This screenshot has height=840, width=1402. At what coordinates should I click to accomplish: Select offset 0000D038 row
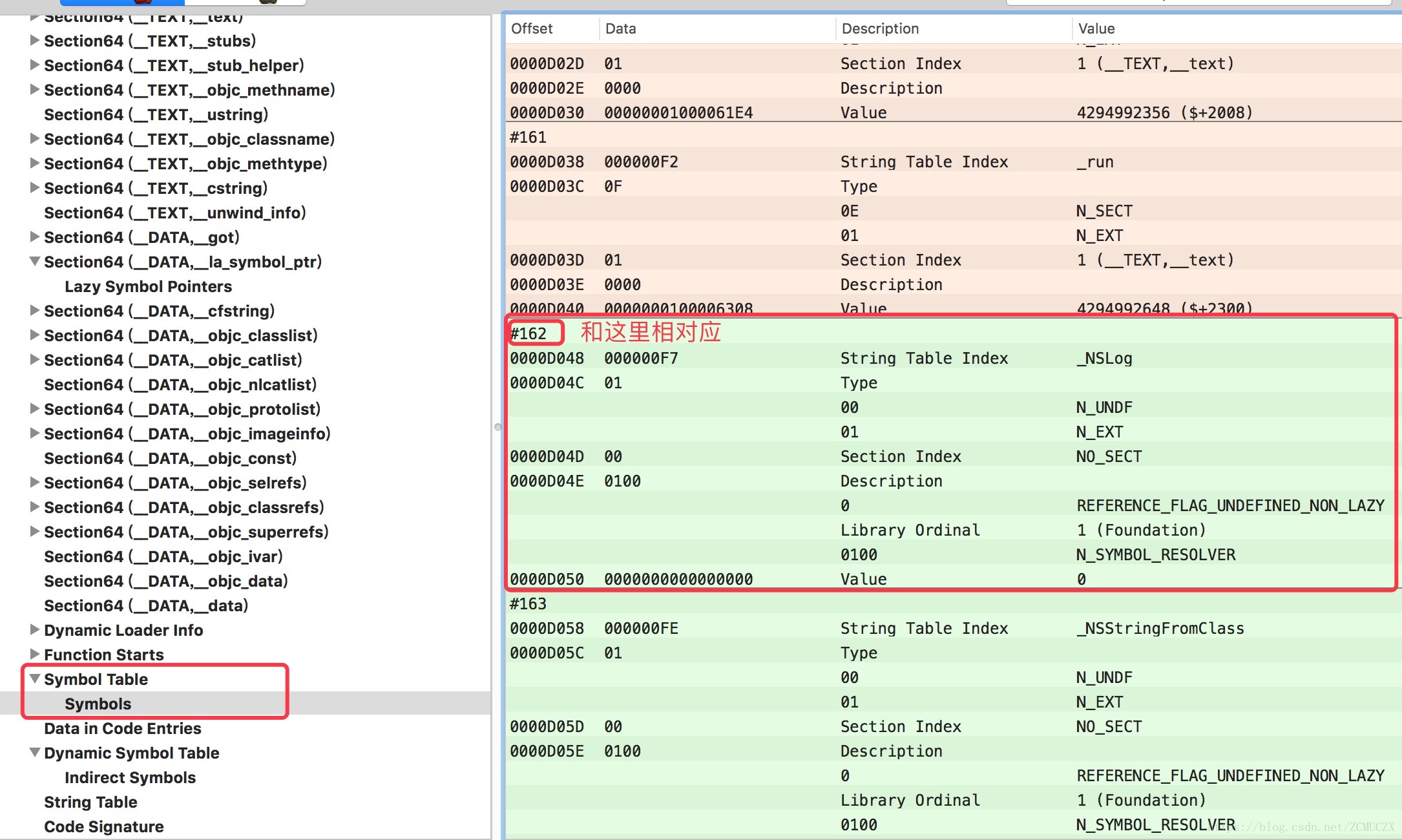(954, 162)
